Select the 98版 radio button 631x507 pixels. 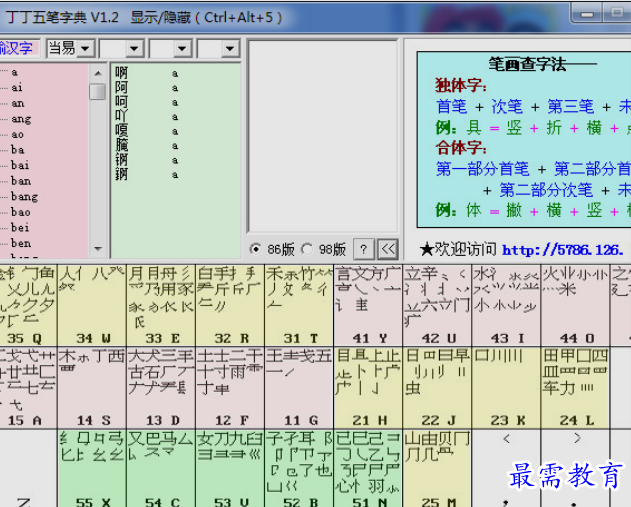point(307,249)
